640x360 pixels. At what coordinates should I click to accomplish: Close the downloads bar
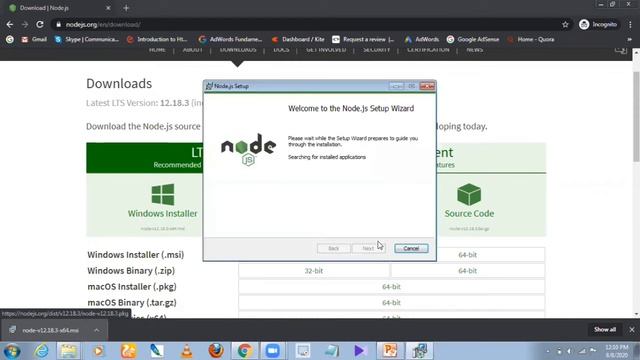click(632, 329)
